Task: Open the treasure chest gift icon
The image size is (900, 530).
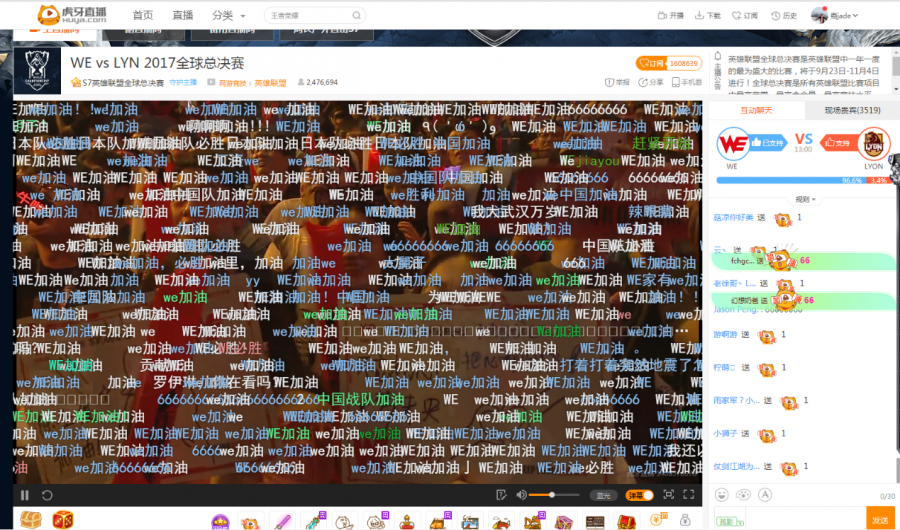Action: 31,520
